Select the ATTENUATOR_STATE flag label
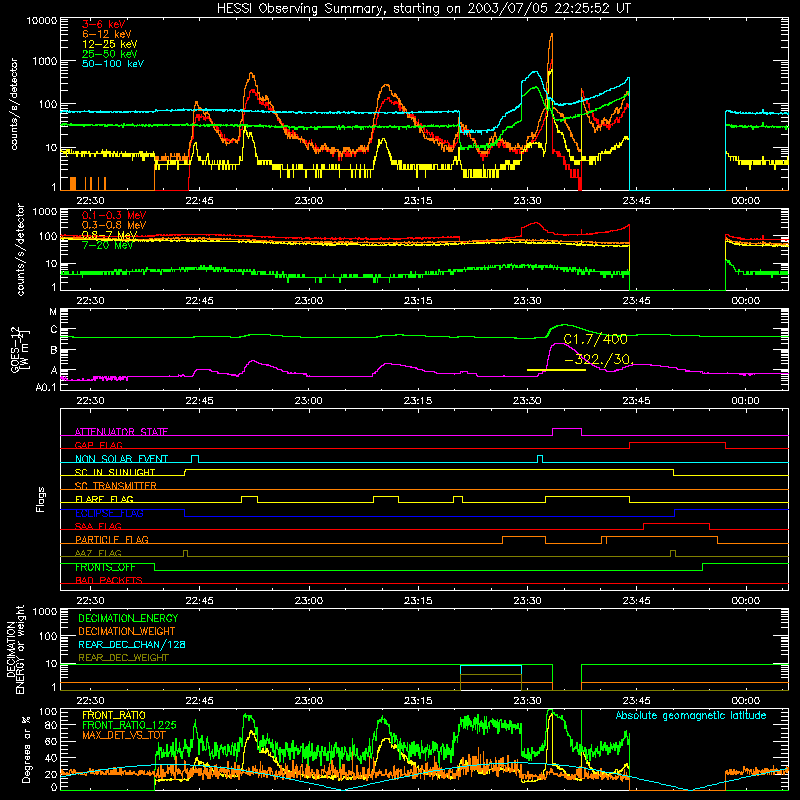 [x=121, y=432]
